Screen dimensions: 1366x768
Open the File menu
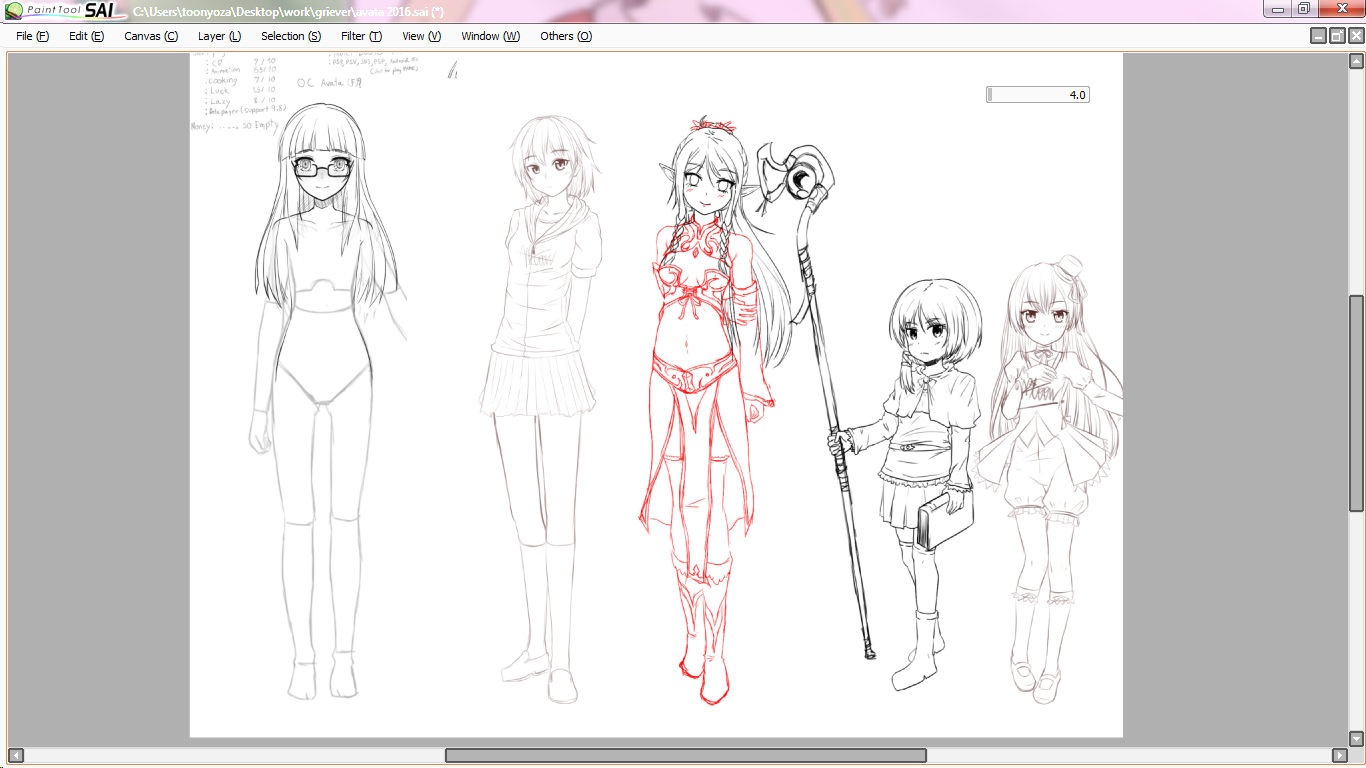(32, 36)
